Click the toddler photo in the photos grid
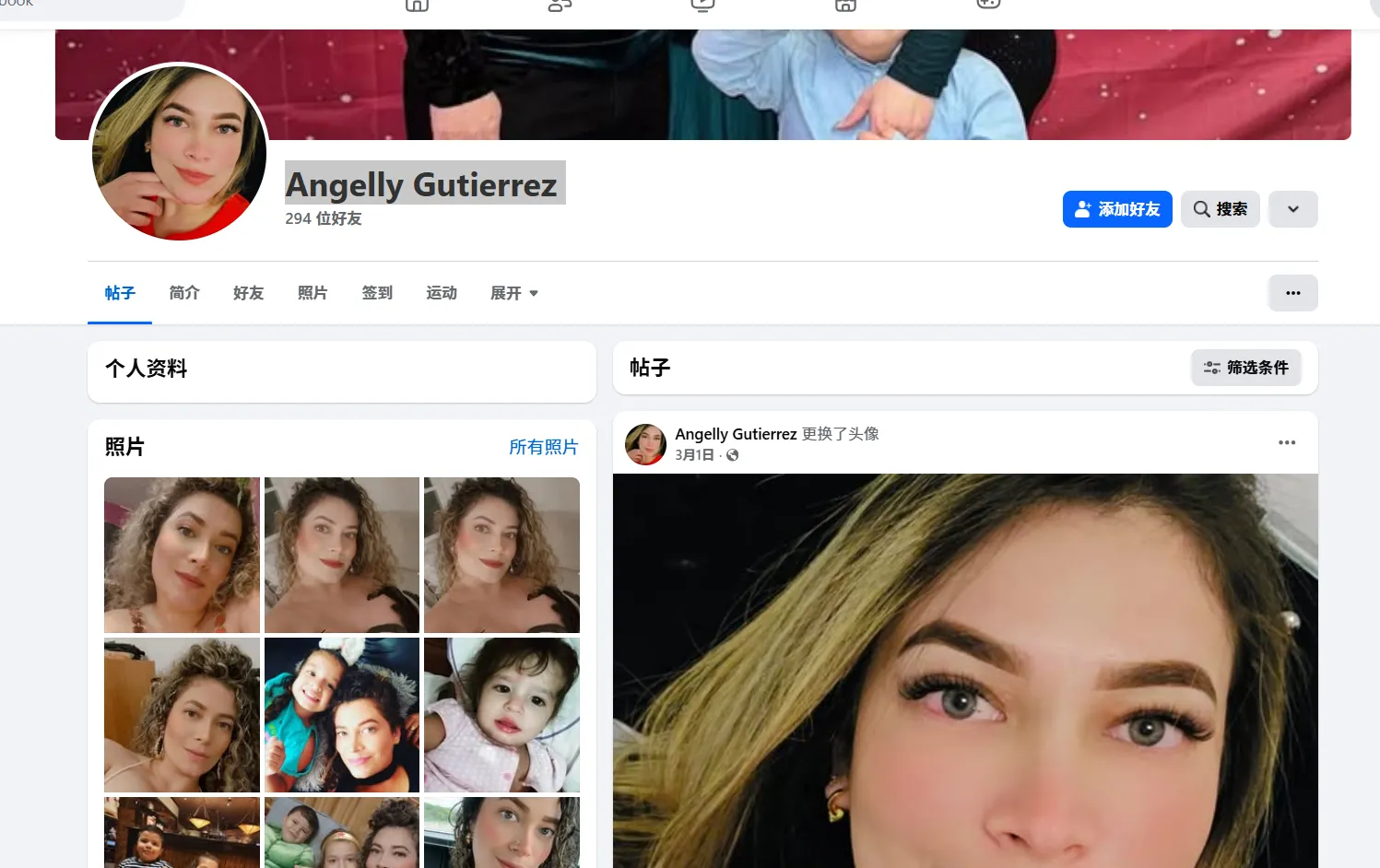This screenshot has height=868, width=1380. point(501,714)
